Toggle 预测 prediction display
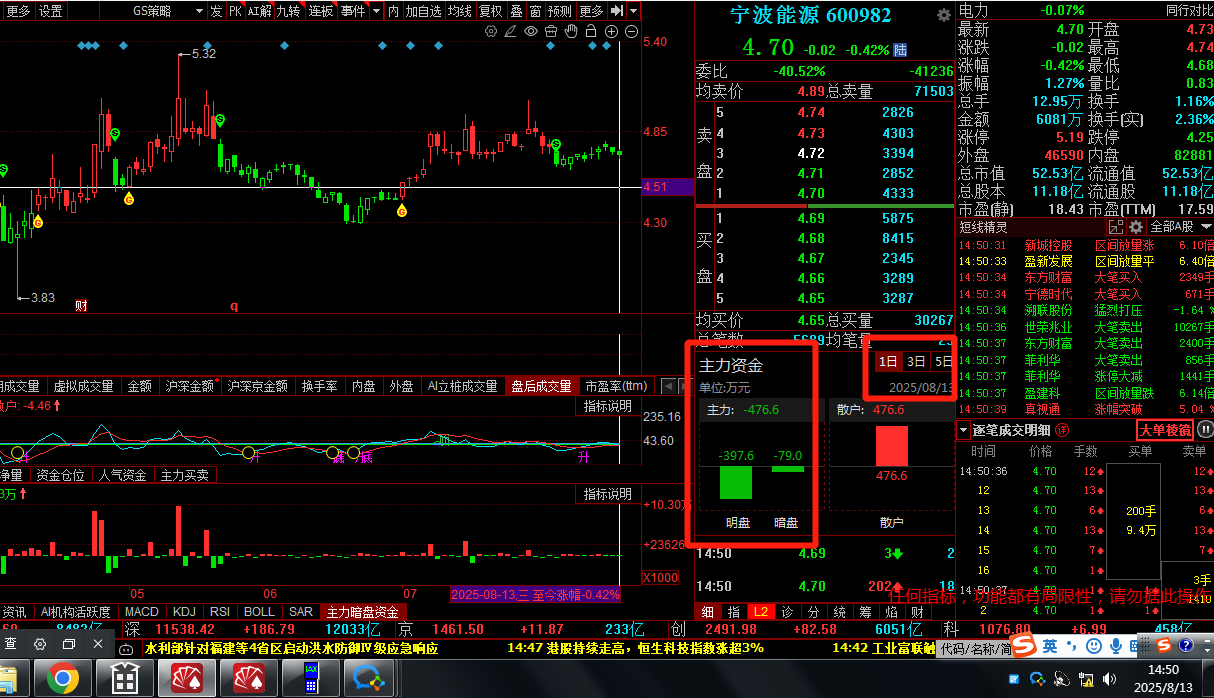1214x698 pixels. pyautogui.click(x=560, y=11)
